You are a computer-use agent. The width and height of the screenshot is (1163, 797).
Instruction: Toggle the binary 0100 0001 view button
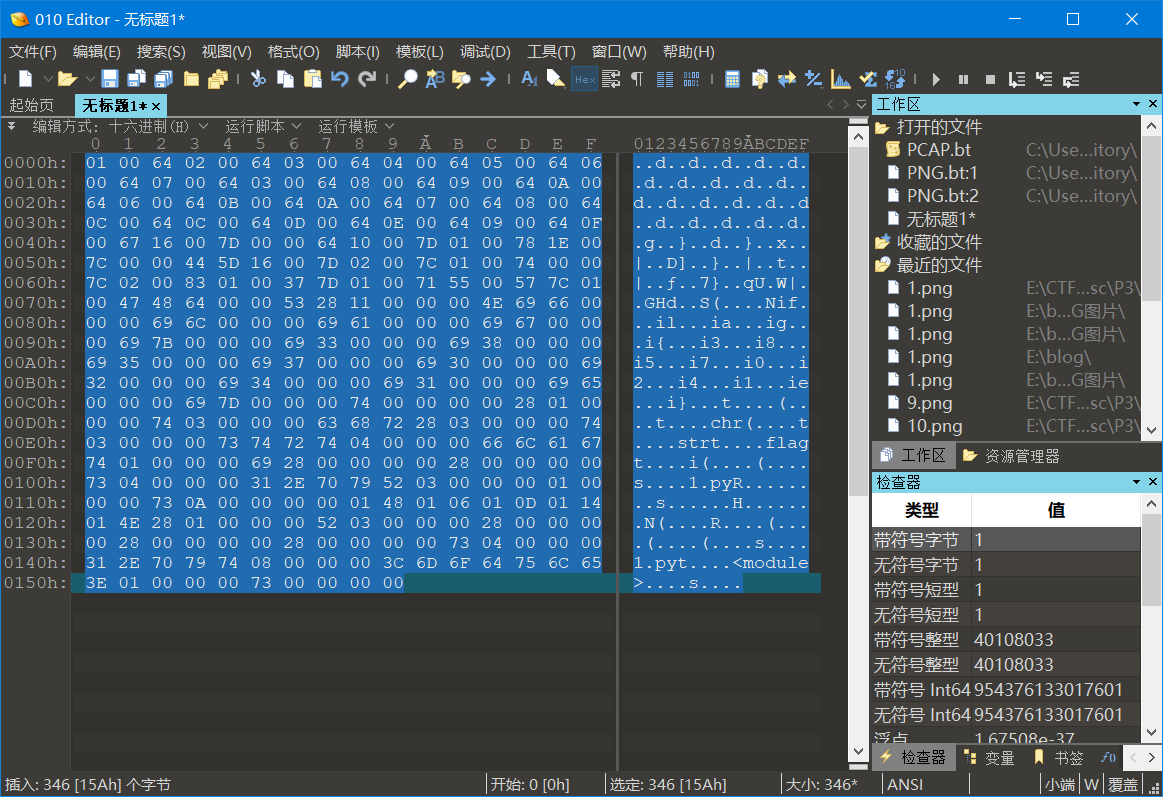pos(691,79)
